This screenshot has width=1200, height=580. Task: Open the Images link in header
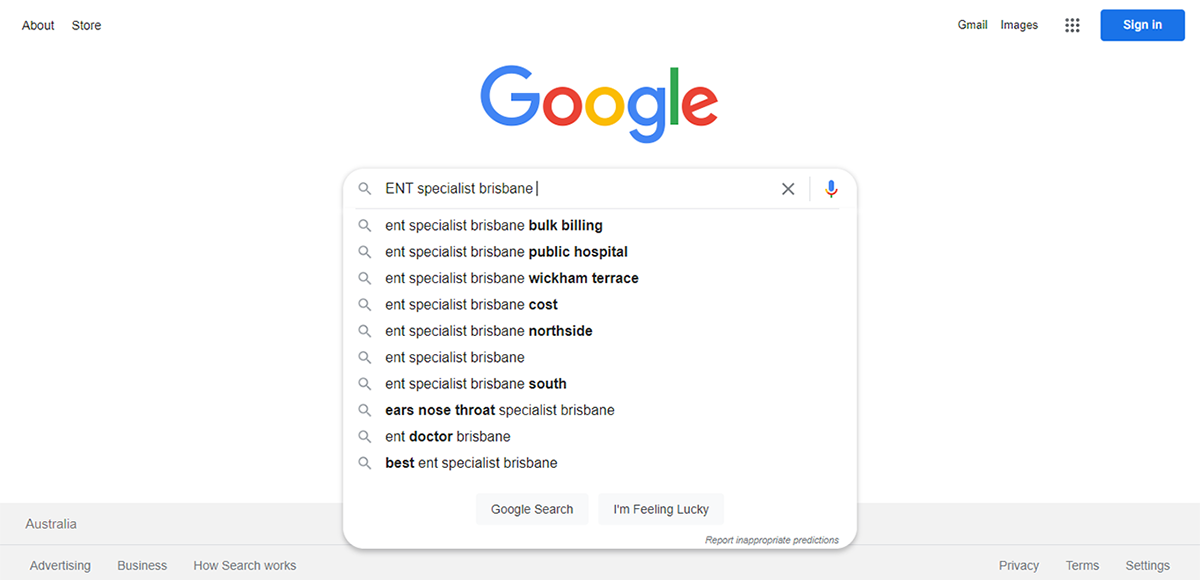click(1019, 25)
